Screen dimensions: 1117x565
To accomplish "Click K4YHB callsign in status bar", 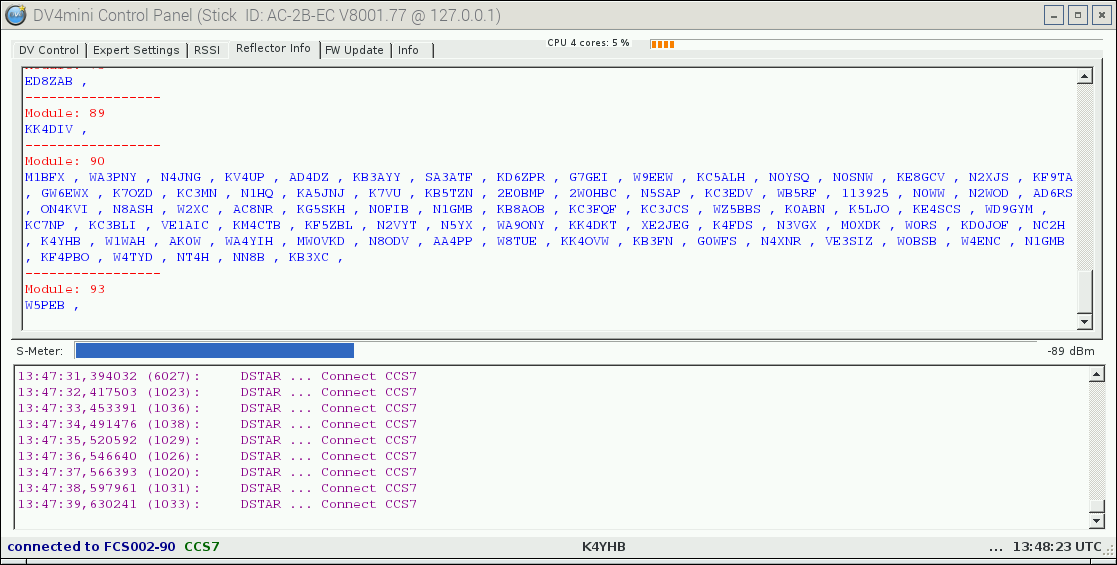I will [603, 546].
